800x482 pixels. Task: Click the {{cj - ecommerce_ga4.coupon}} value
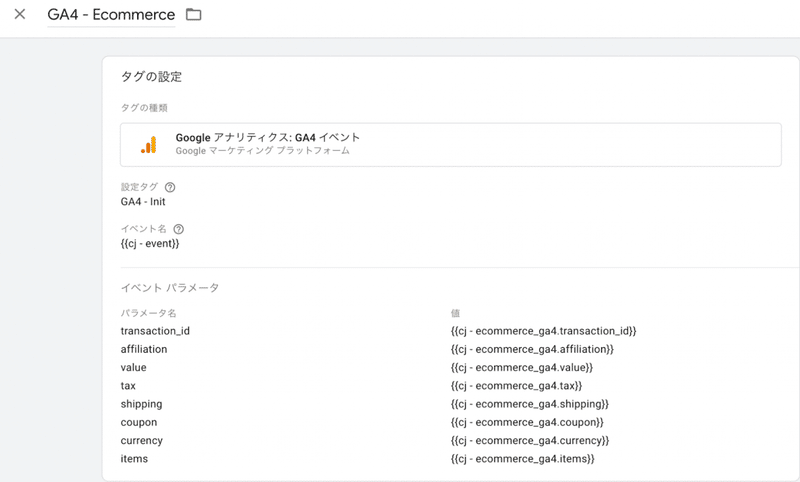pyautogui.click(x=527, y=422)
